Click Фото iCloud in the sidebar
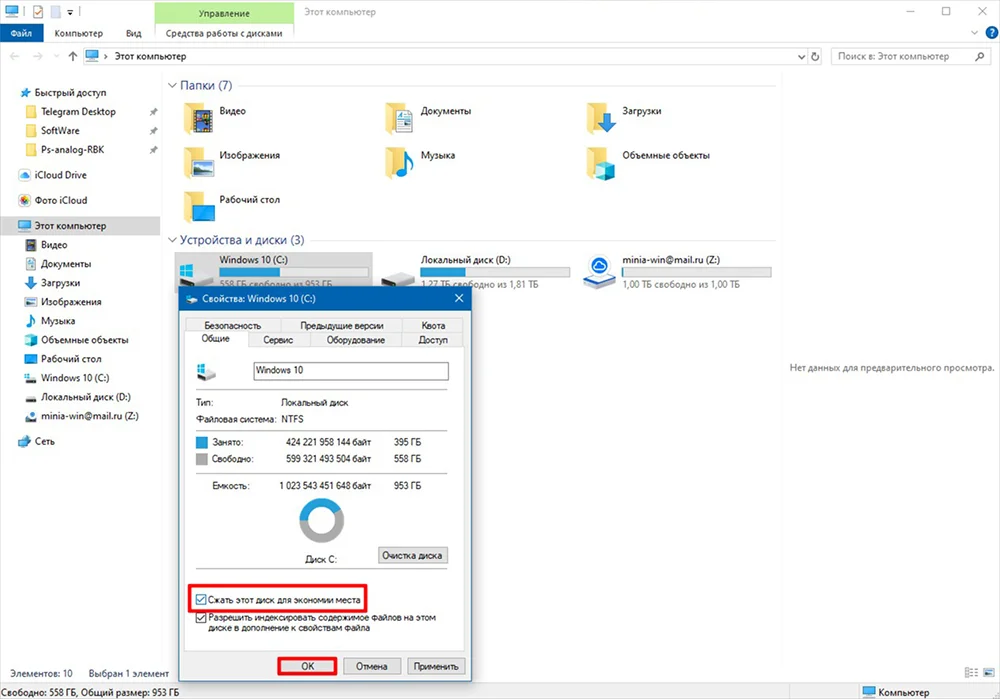1000x699 pixels. (60, 200)
